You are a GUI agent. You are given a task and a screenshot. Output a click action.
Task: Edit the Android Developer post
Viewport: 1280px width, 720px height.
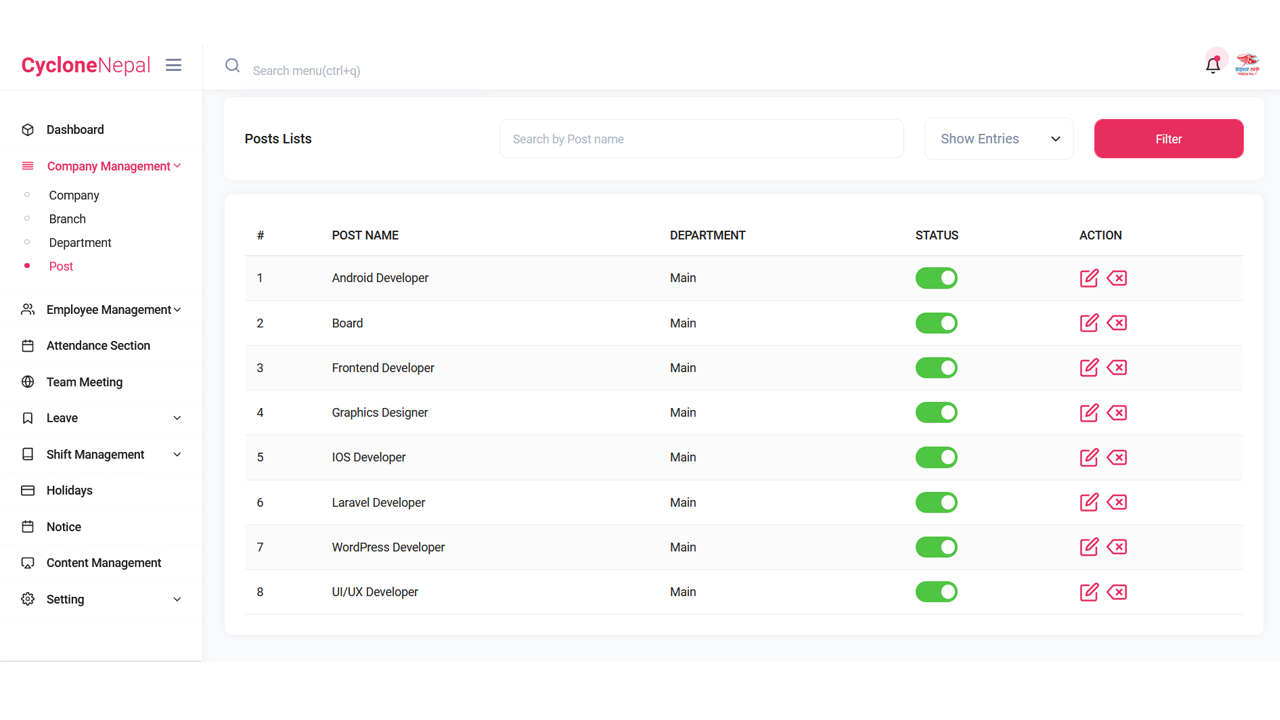1088,278
